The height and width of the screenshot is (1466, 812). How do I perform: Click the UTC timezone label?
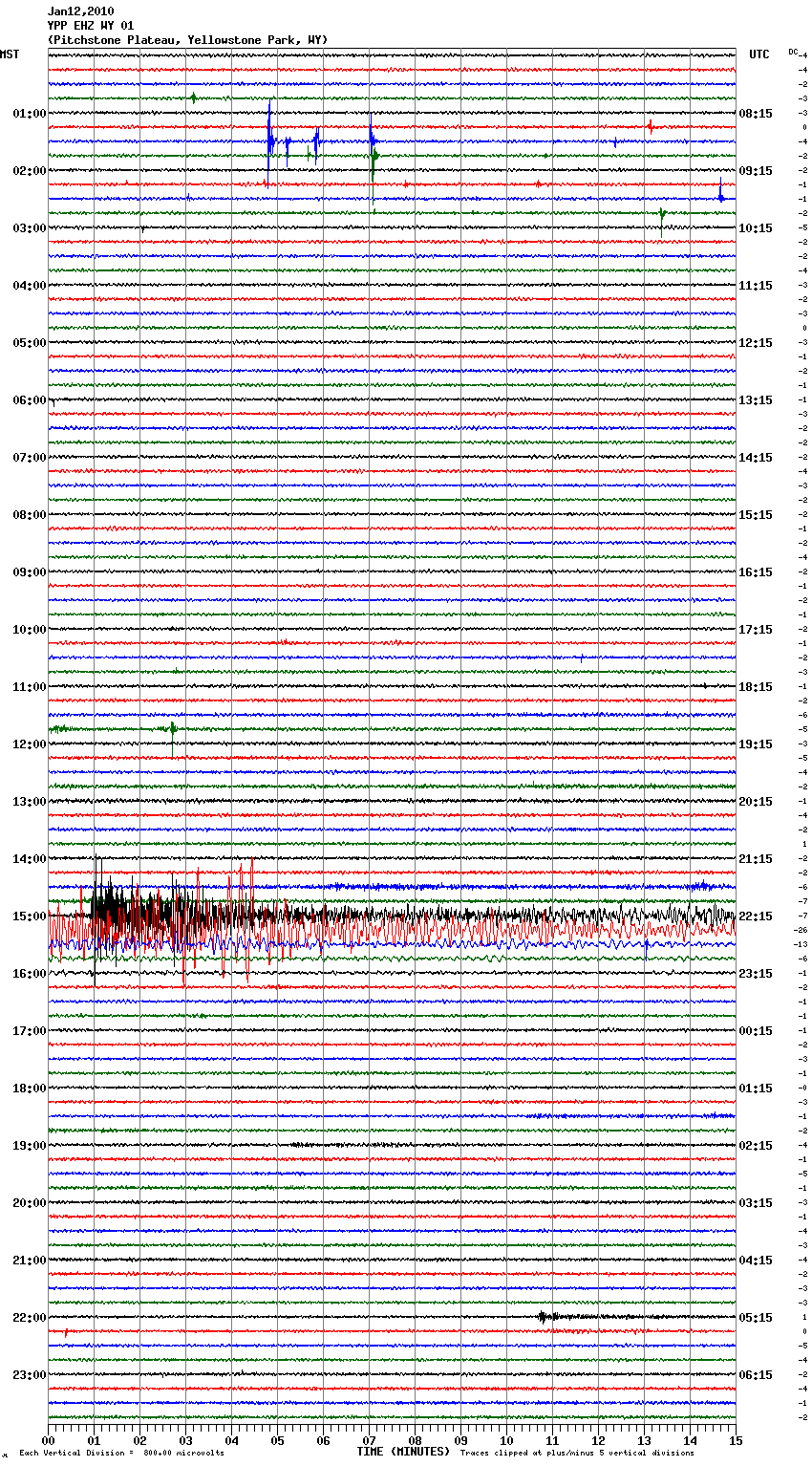coord(759,54)
